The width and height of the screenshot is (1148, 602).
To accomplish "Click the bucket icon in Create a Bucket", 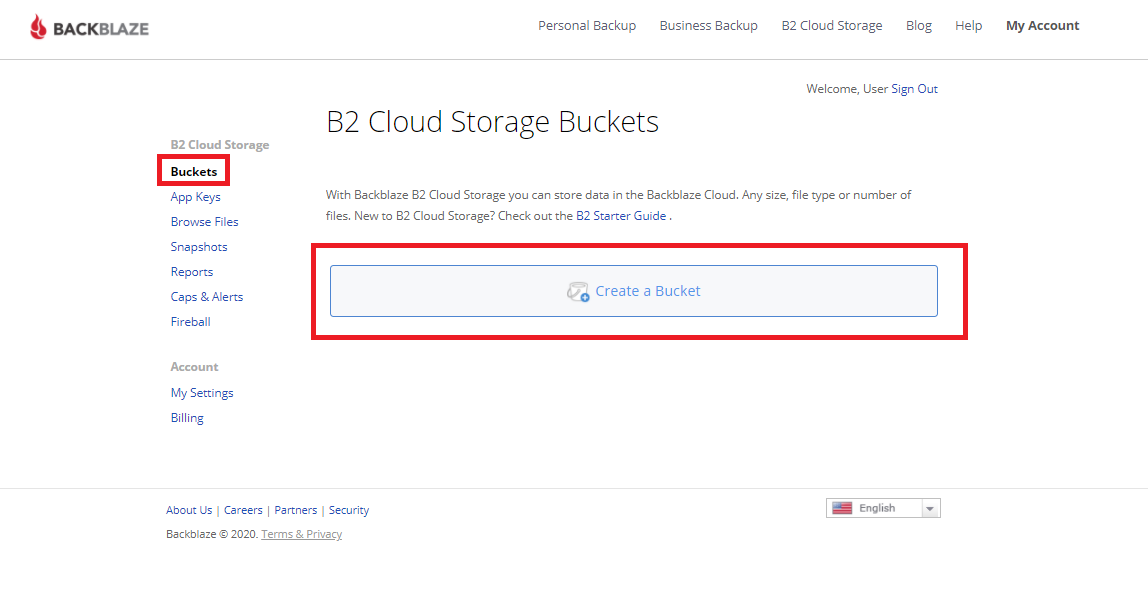I will point(578,292).
